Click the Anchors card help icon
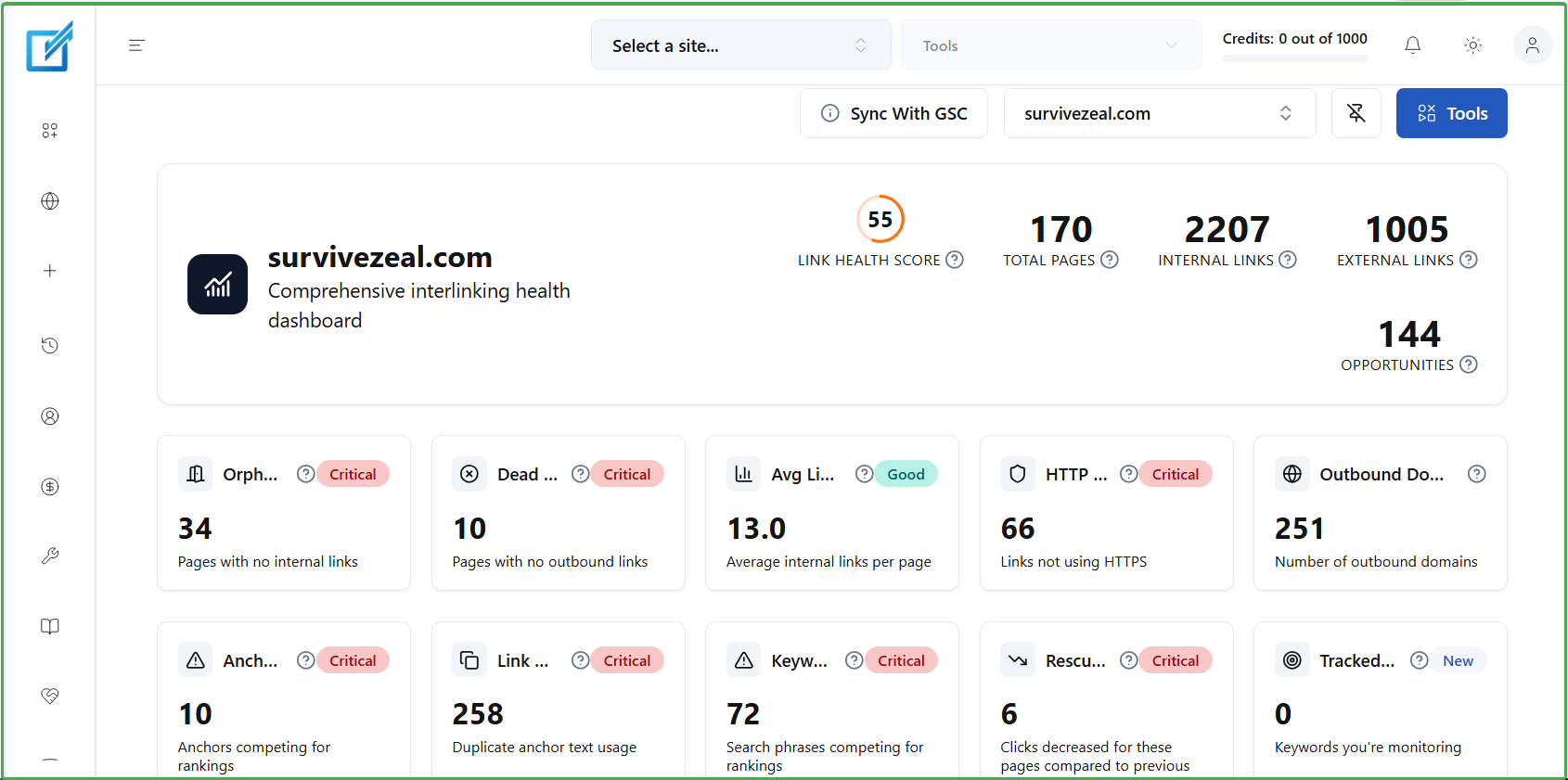Viewport: 1568px width, 780px height. pos(305,660)
